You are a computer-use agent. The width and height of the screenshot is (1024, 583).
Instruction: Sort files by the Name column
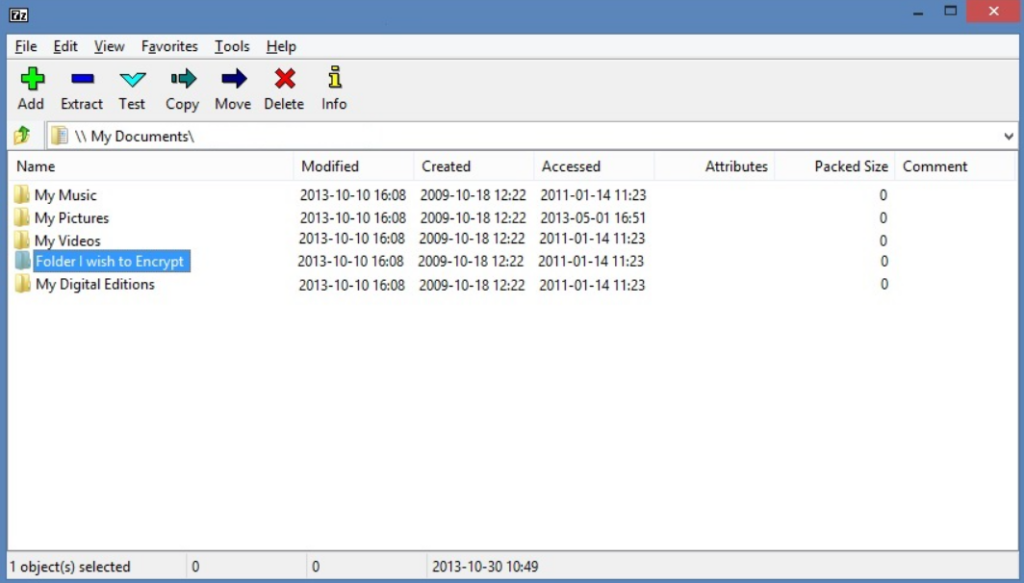click(x=151, y=166)
